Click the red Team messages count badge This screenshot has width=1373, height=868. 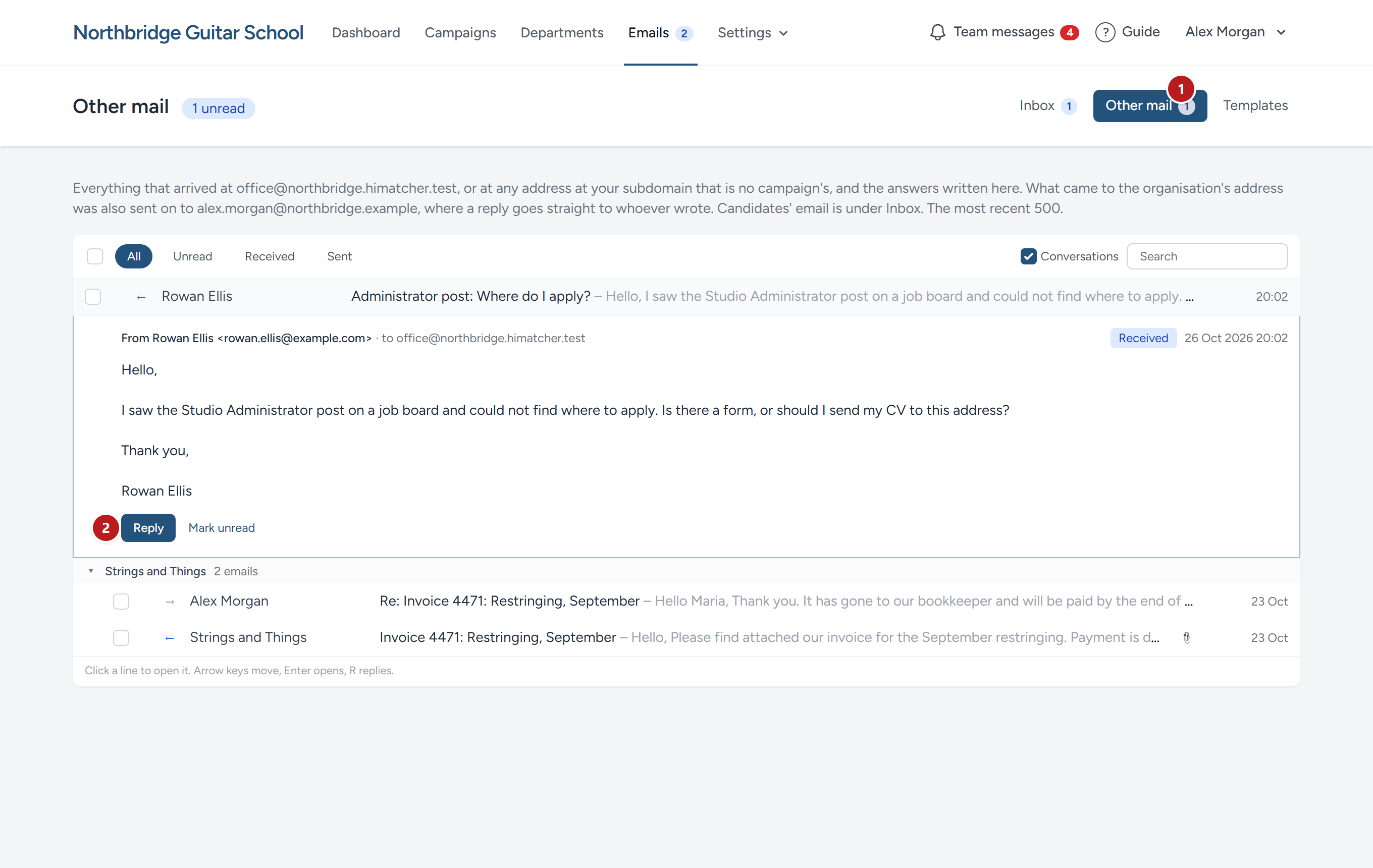[1069, 32]
